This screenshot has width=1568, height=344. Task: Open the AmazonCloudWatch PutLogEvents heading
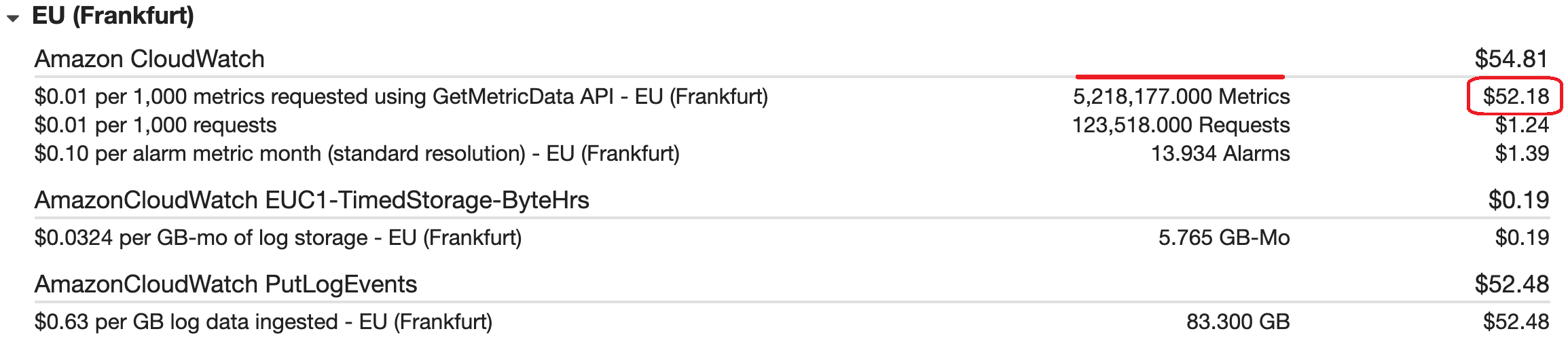click(x=225, y=284)
